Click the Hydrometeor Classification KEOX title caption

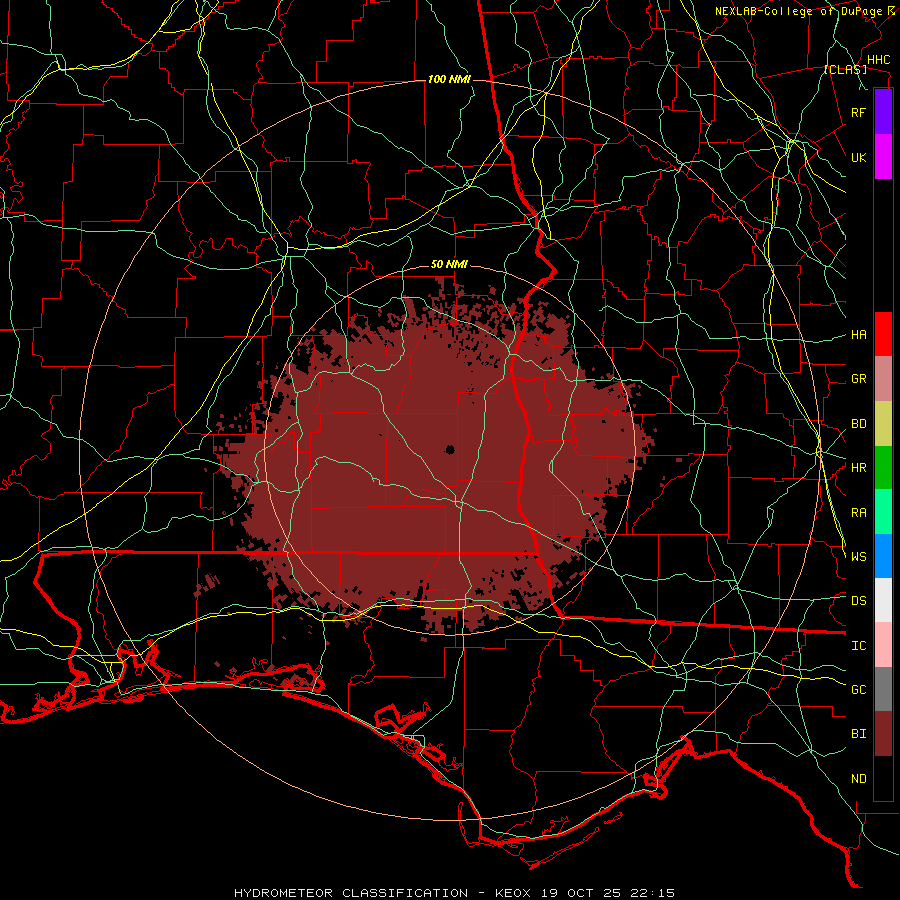tap(454, 893)
